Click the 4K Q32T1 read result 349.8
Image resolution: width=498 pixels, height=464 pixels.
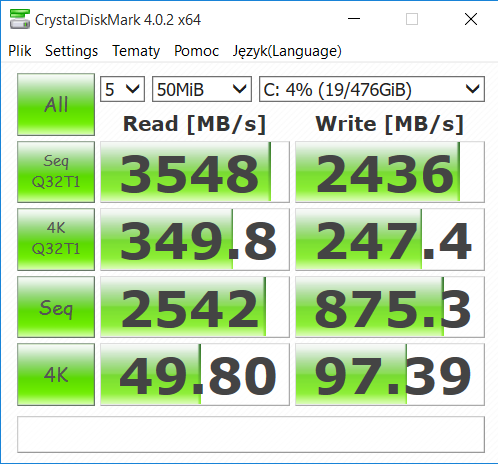[x=195, y=239]
